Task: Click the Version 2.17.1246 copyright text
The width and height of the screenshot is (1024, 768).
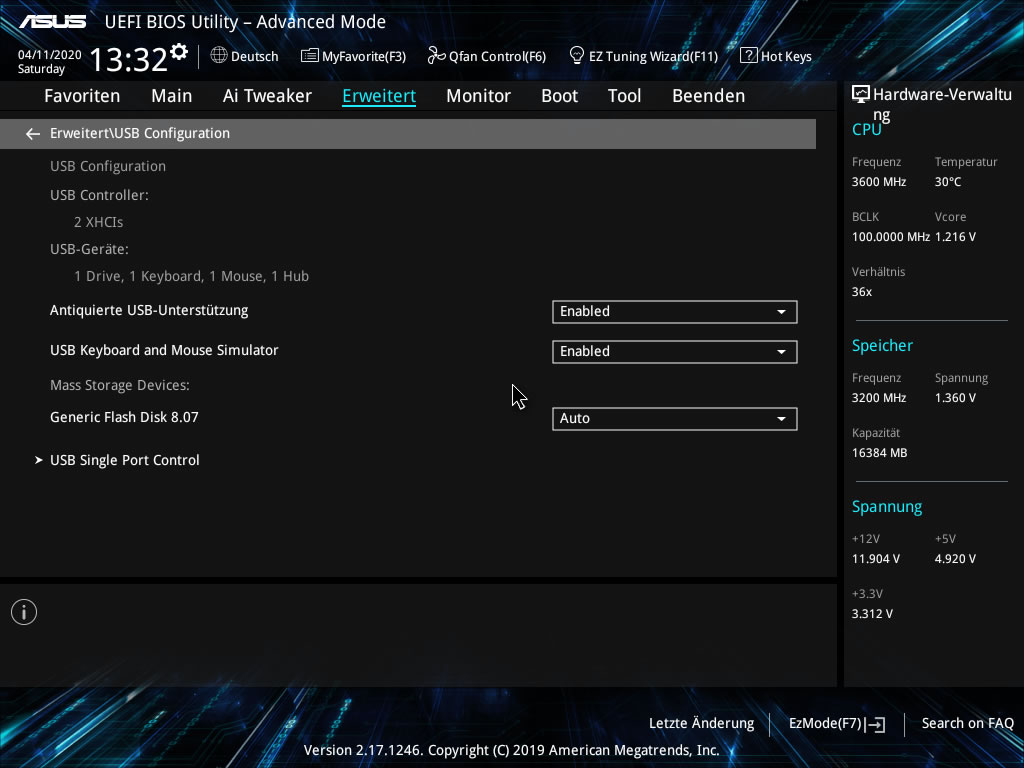Action: click(511, 750)
